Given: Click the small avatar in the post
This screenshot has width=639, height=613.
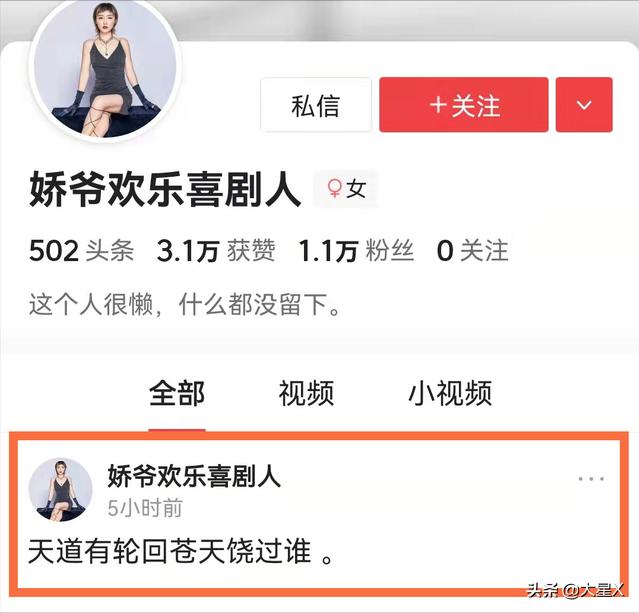Looking at the screenshot, I should coord(61,490).
